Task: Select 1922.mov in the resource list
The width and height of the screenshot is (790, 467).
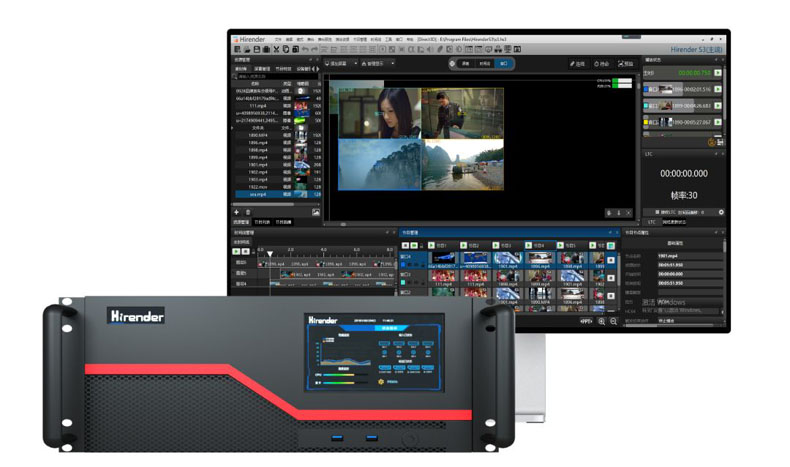Action: [278, 187]
